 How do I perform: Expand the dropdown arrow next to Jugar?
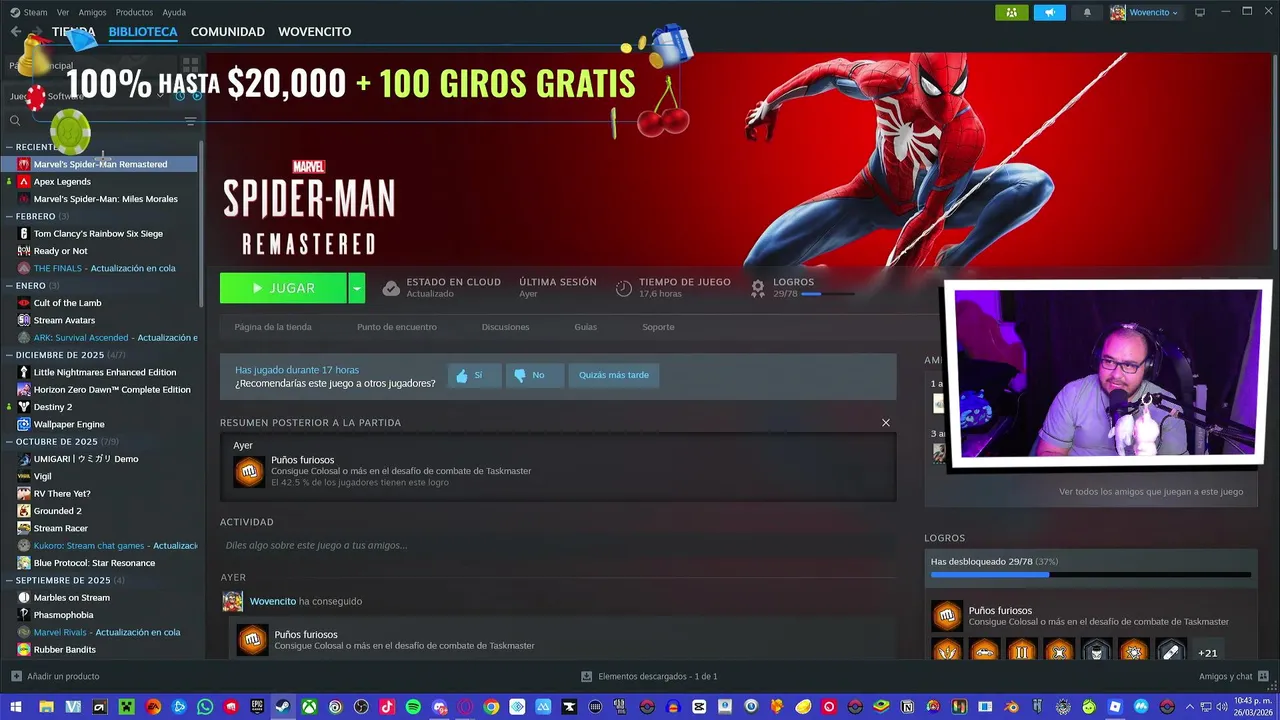point(357,288)
